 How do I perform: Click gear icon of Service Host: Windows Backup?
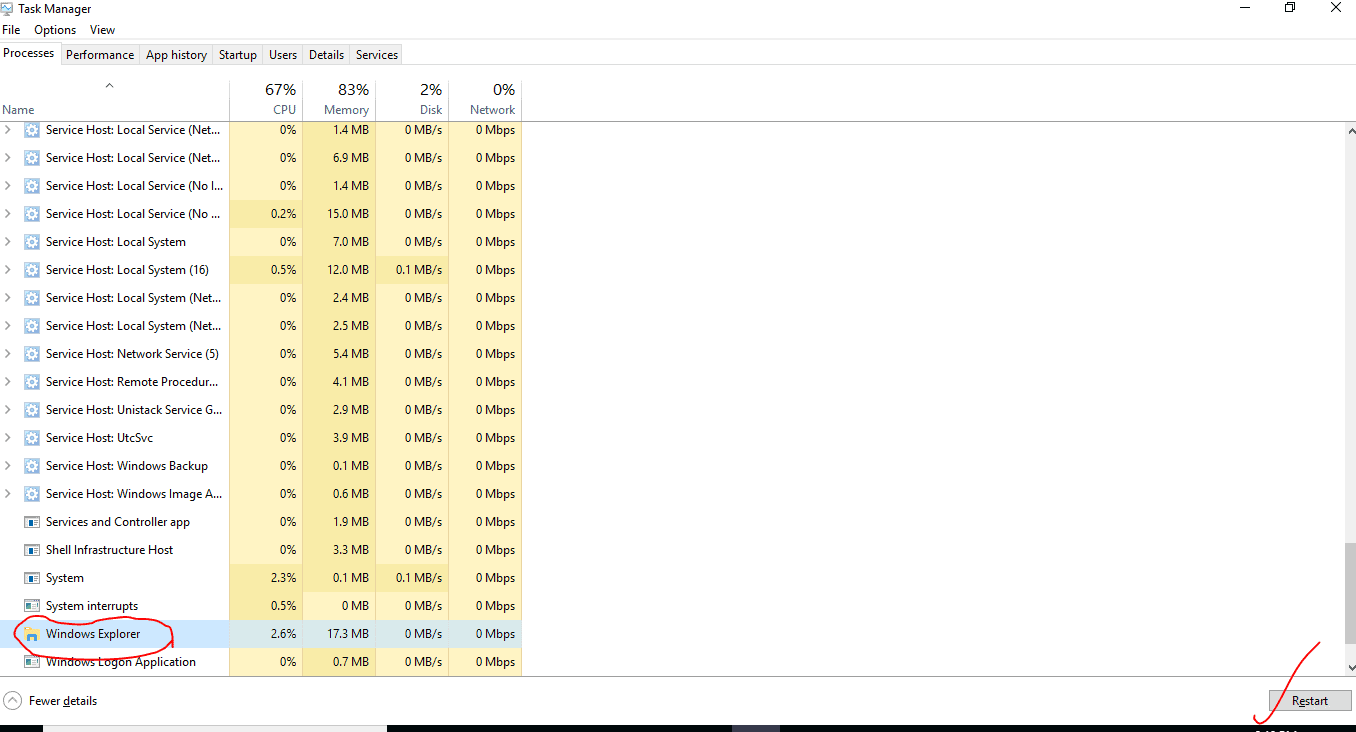[31, 466]
